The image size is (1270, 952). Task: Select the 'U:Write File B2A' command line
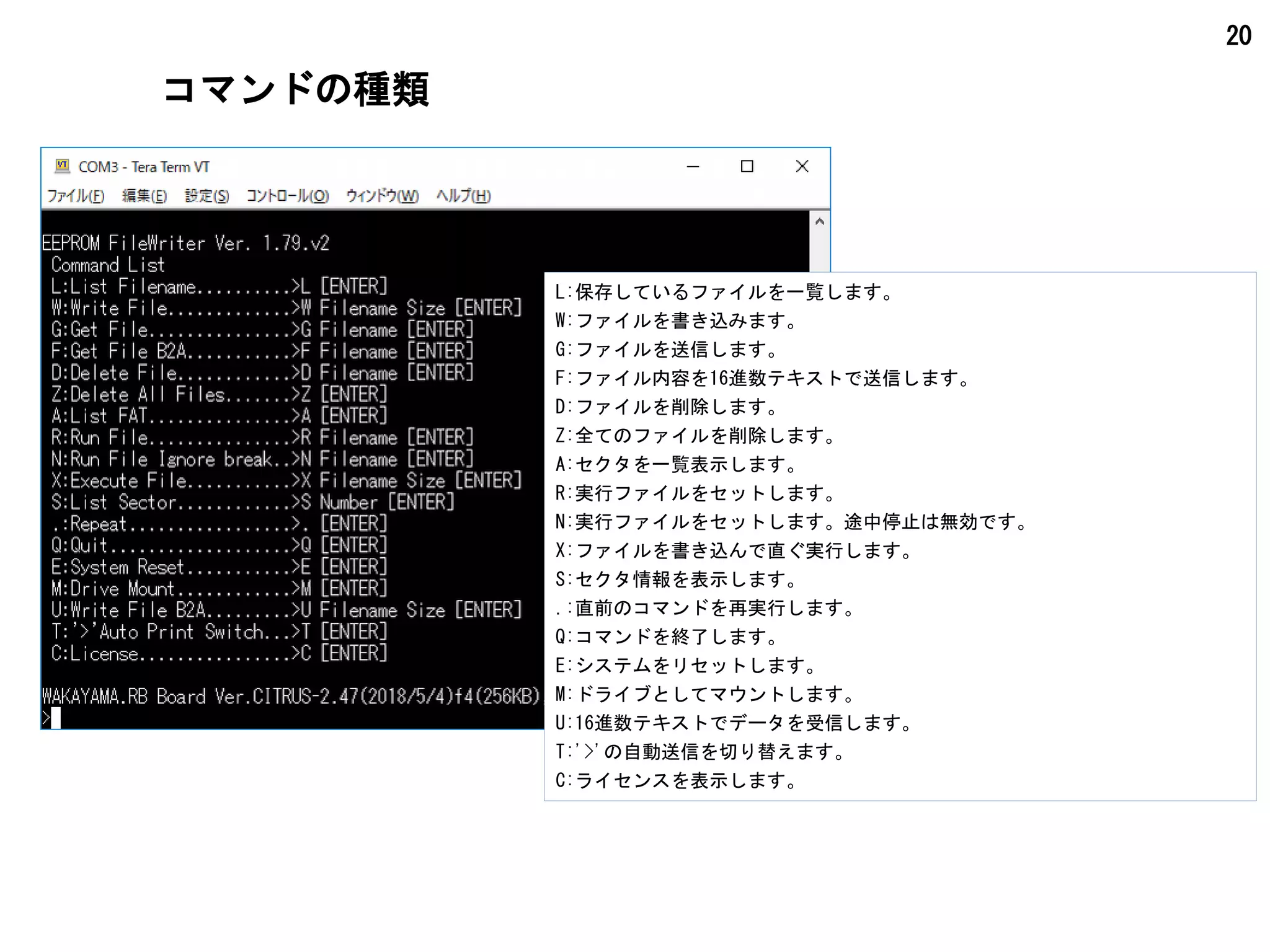pos(286,610)
